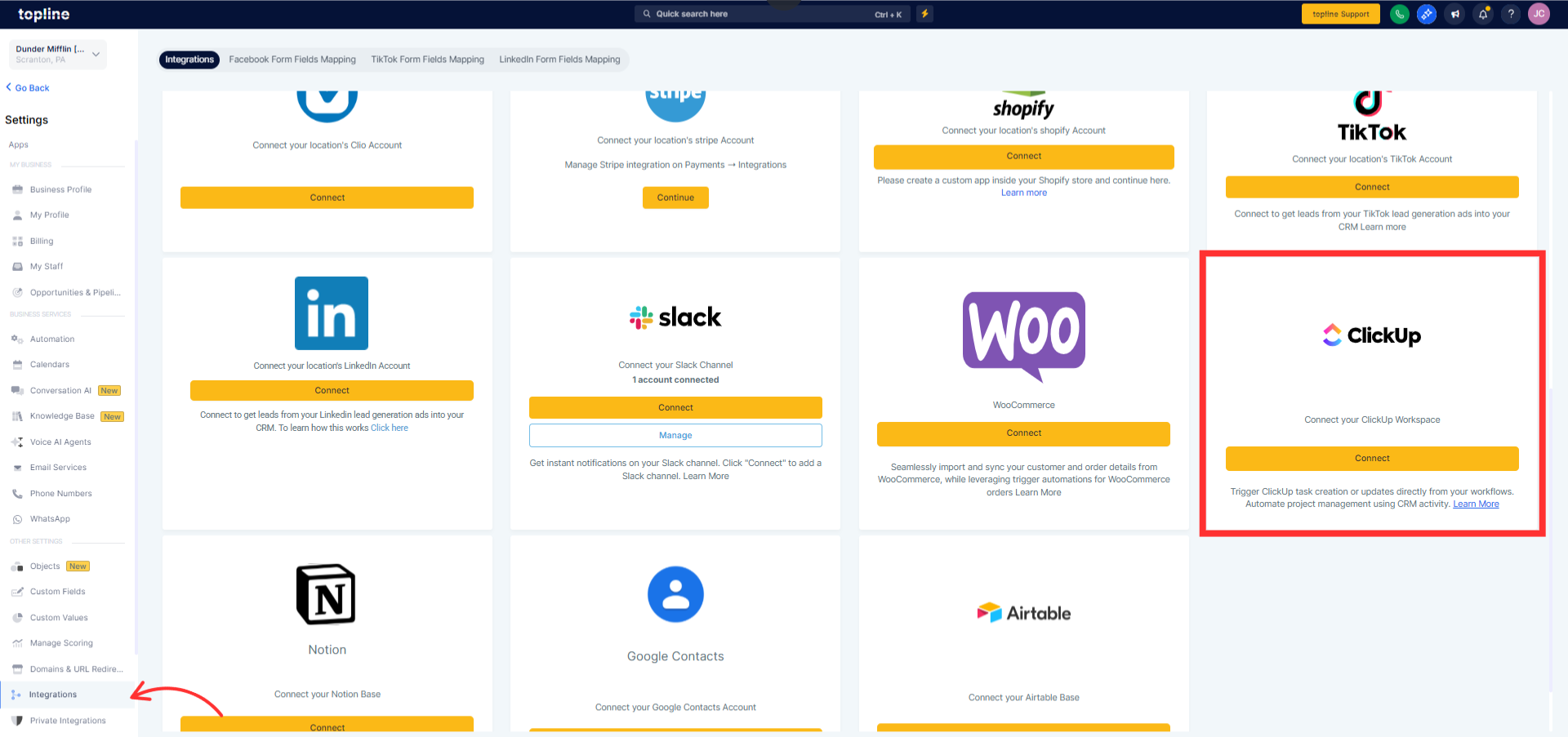
Task: Connect the WooCommerce integration
Action: pos(1024,433)
